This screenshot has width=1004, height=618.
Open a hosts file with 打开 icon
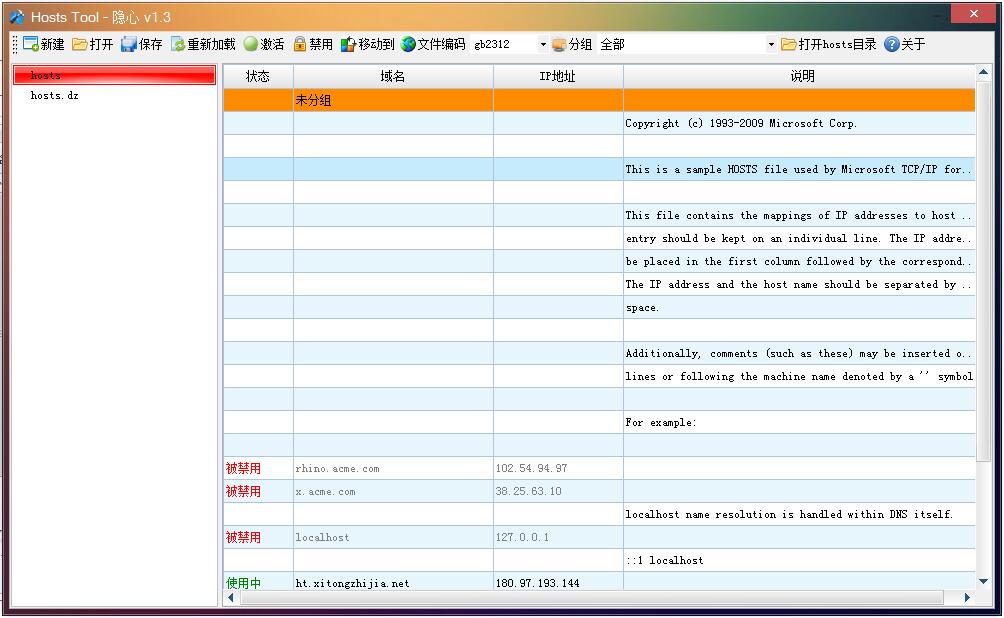[x=80, y=44]
